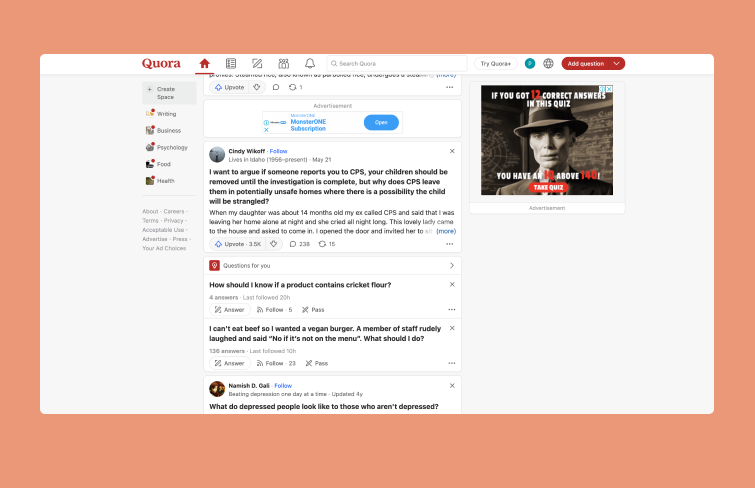The height and width of the screenshot is (488, 755).
Task: Dismiss Namish D. Gali's post
Action: pyautogui.click(x=452, y=385)
